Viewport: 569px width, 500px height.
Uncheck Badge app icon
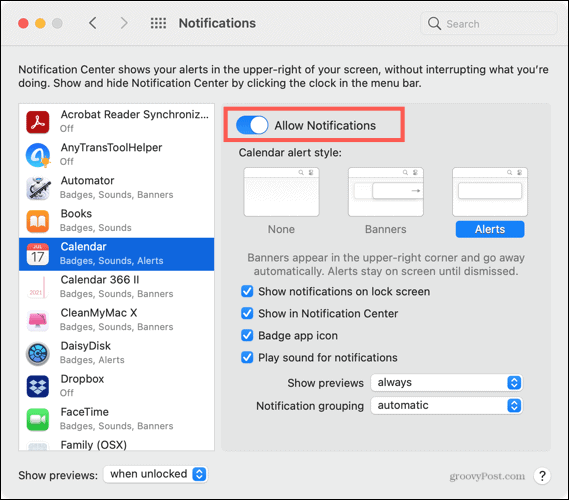[x=247, y=335]
